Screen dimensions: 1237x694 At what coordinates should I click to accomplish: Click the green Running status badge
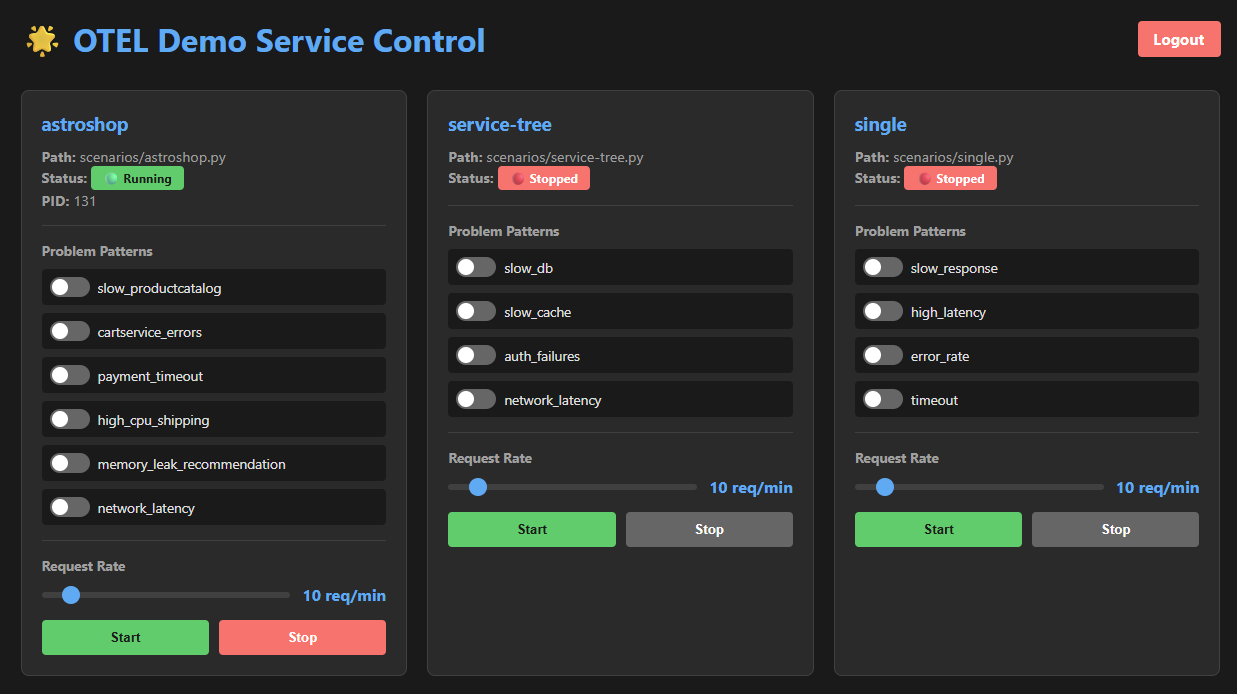pyautogui.click(x=137, y=179)
